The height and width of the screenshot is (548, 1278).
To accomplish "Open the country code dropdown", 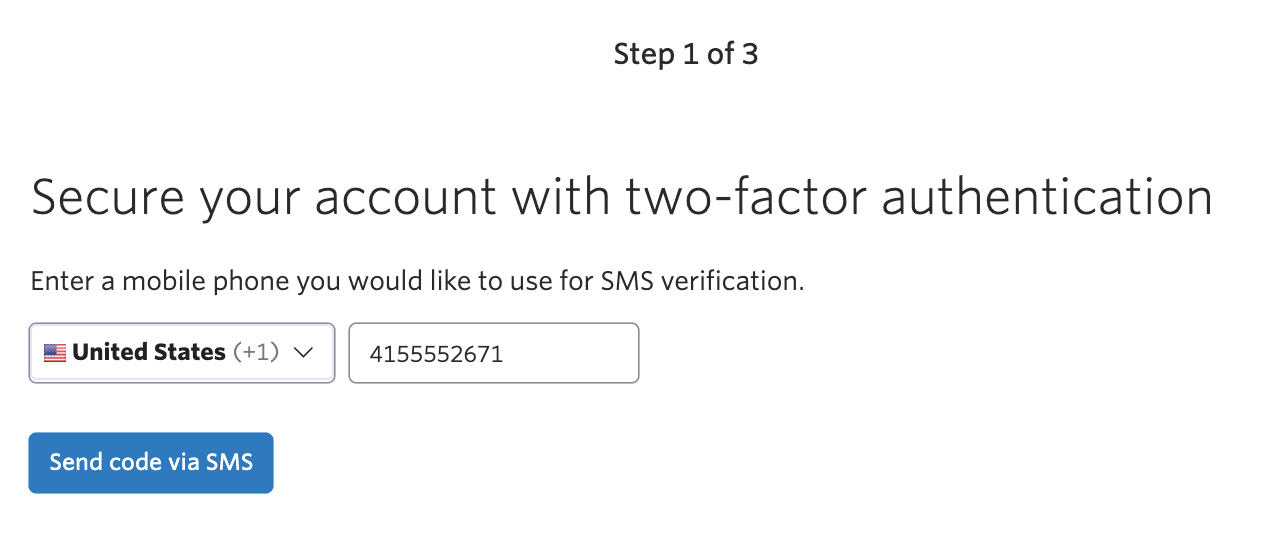I will pos(181,353).
